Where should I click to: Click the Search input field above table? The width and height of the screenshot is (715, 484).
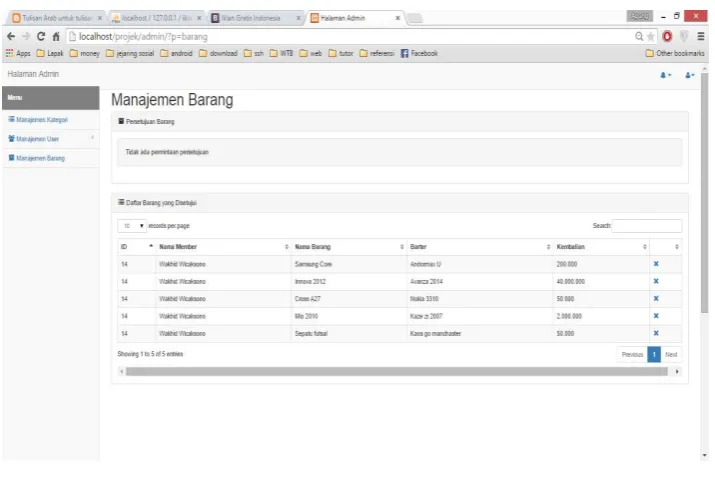tap(647, 226)
